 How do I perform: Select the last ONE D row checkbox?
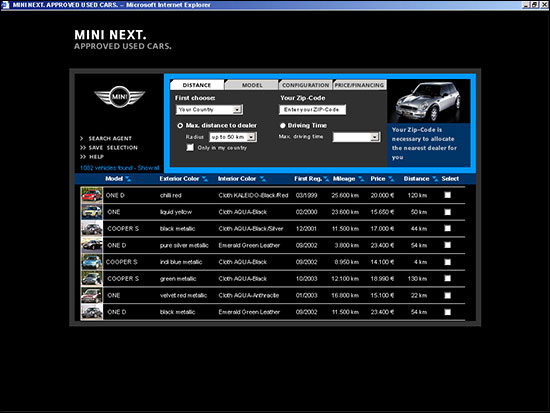[x=448, y=312]
